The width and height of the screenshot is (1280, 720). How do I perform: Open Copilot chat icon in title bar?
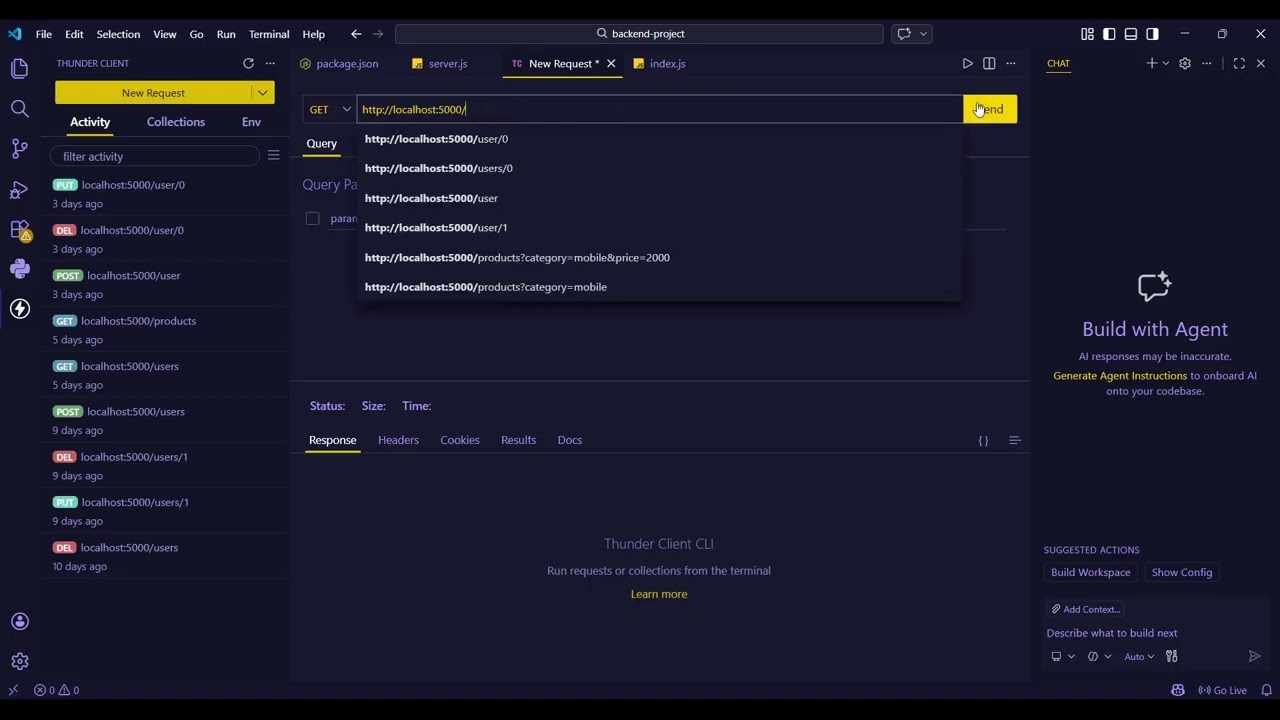[904, 33]
